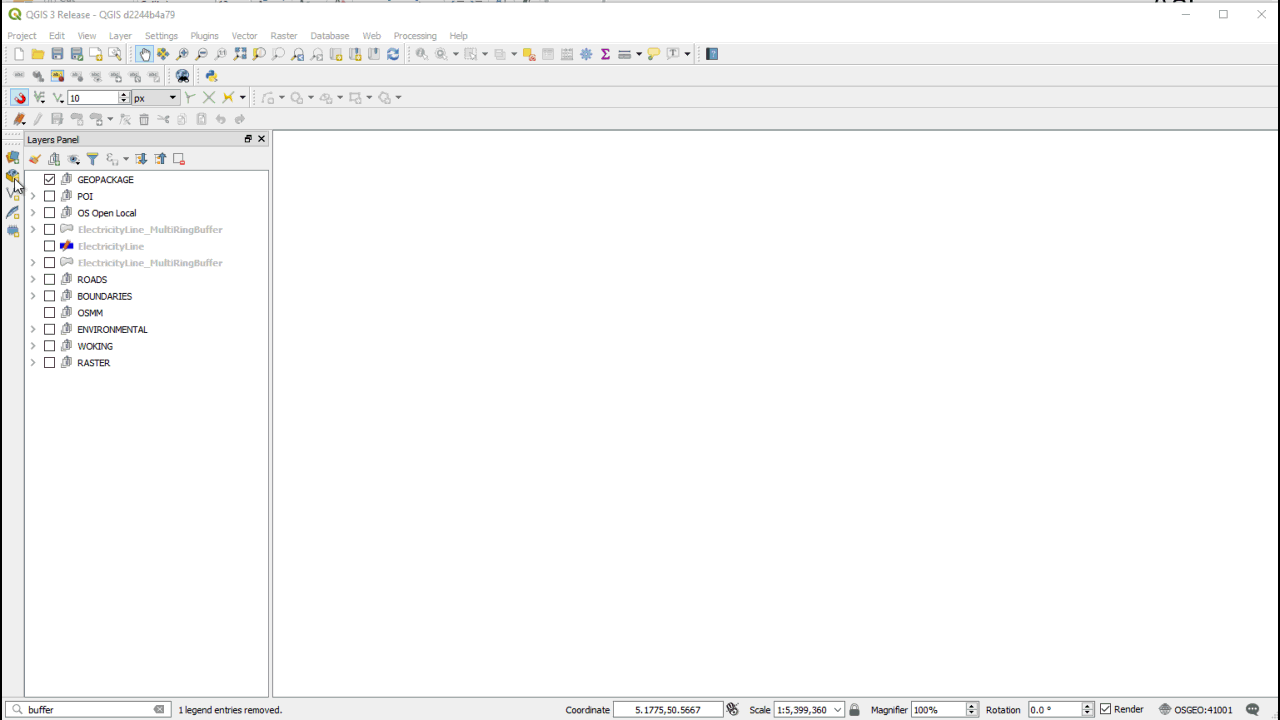Screen dimensions: 1280x720
Task: Expand all layers in the Layers Panel
Action: (x=141, y=159)
